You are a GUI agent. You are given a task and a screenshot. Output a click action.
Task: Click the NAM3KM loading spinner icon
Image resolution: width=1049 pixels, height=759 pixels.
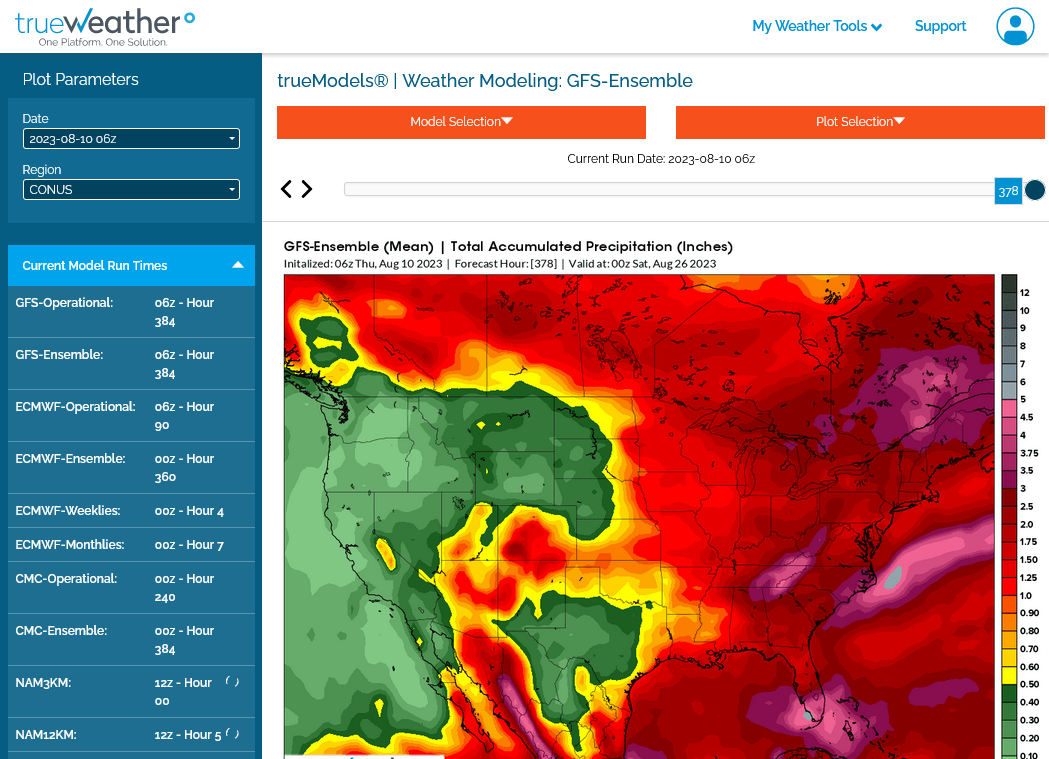[x=232, y=681]
